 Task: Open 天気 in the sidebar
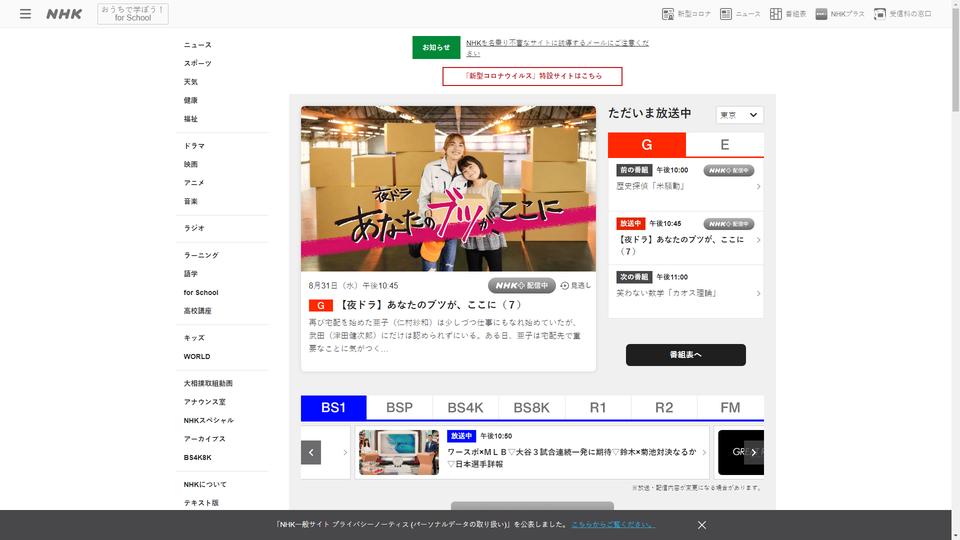click(x=190, y=81)
